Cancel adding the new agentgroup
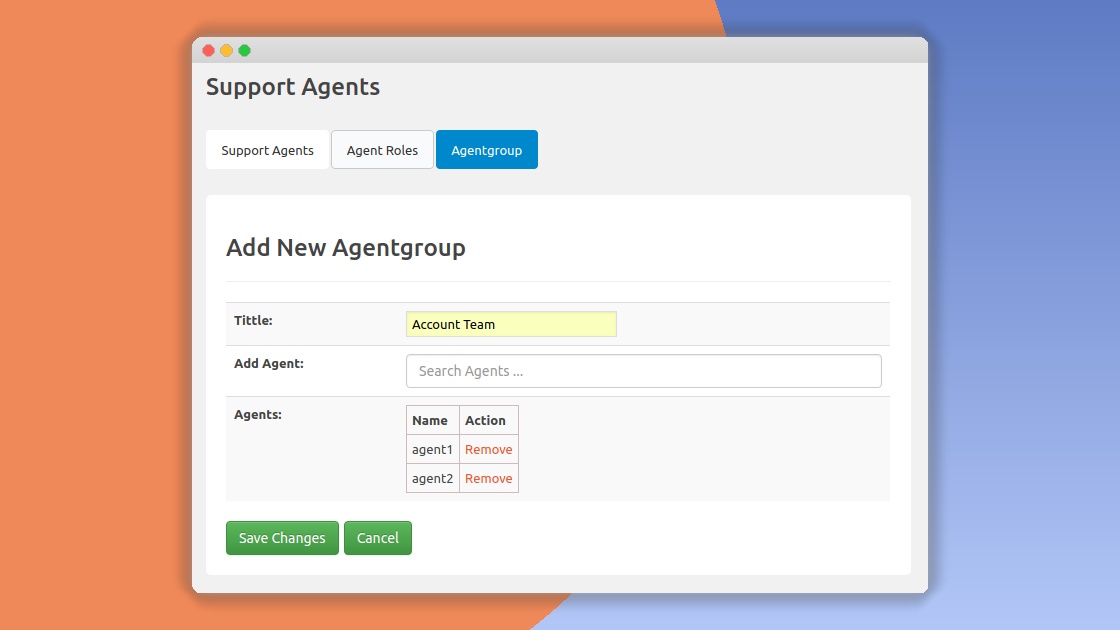Image resolution: width=1120 pixels, height=630 pixels. 377,538
